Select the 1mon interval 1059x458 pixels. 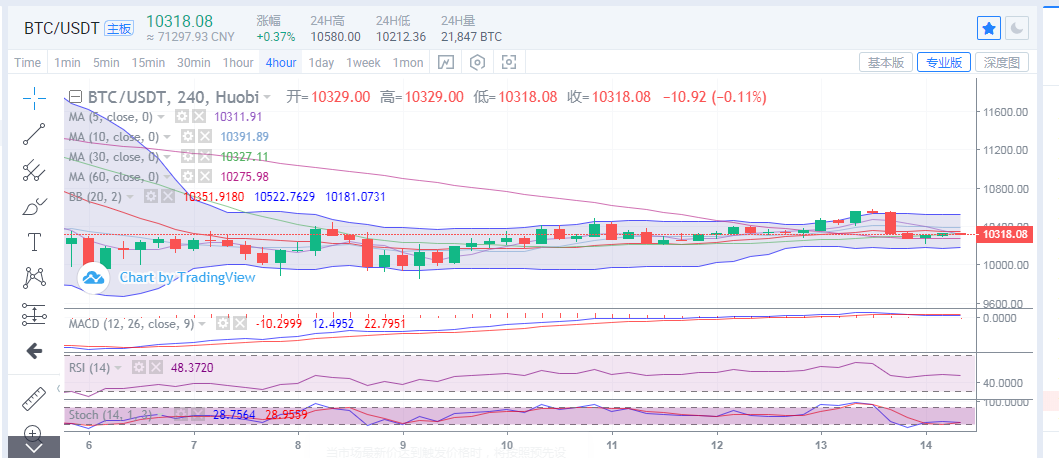click(x=408, y=63)
